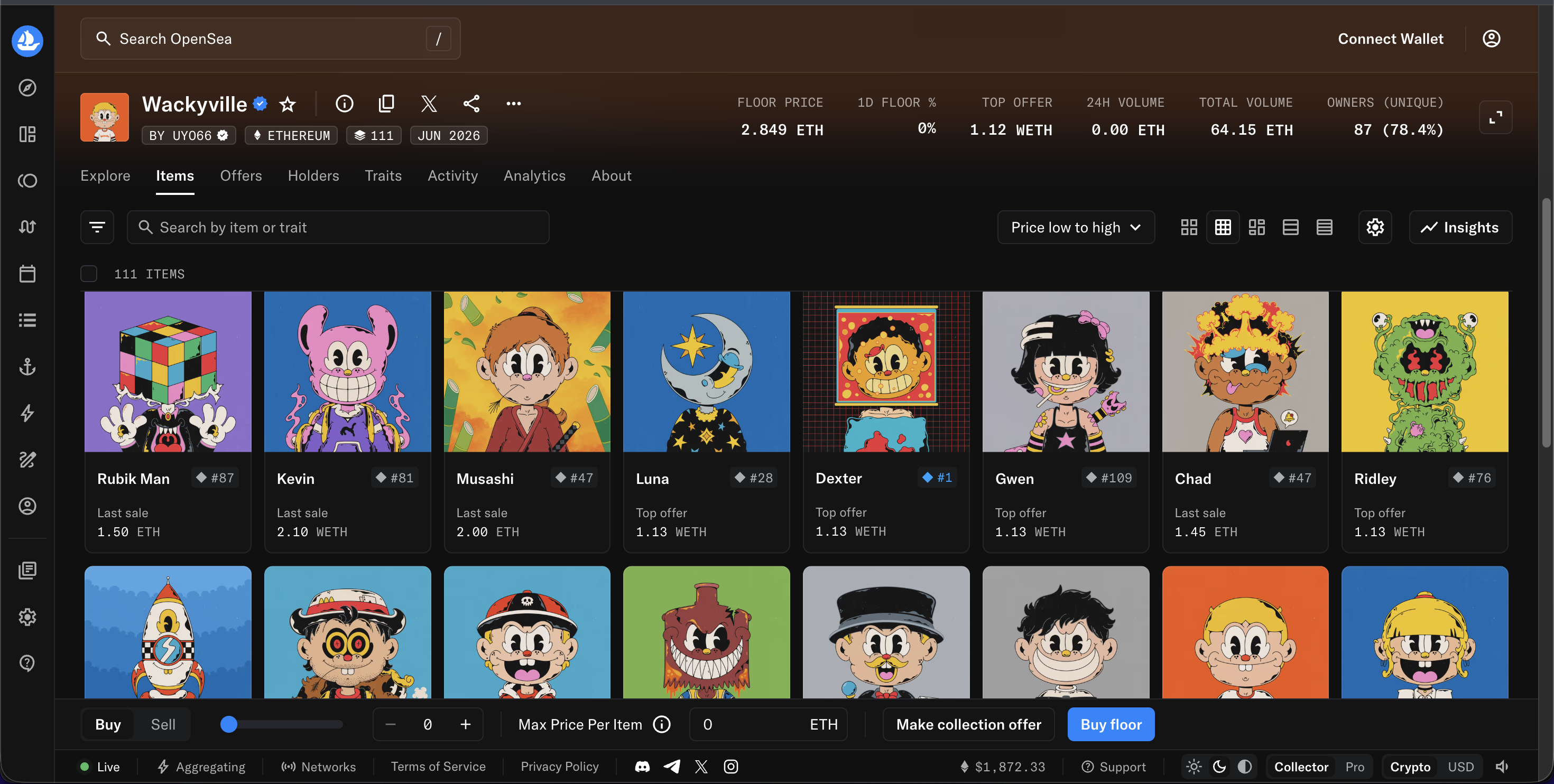Share the Wackyville collection
The height and width of the screenshot is (784, 1554).
(x=471, y=104)
